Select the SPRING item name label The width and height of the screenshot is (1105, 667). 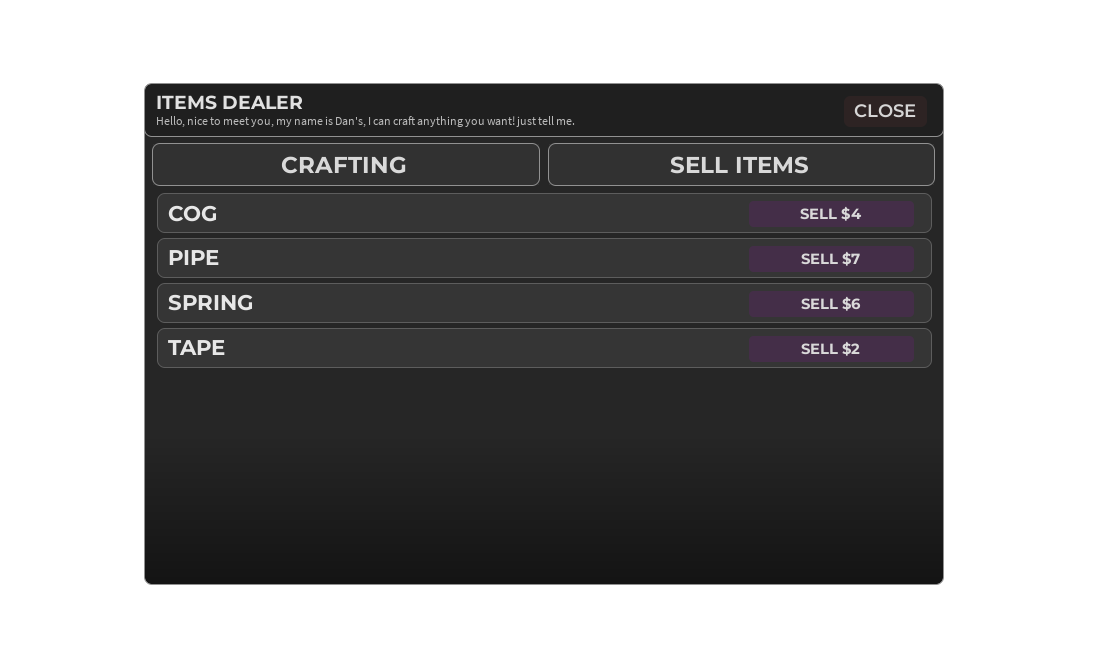(210, 303)
